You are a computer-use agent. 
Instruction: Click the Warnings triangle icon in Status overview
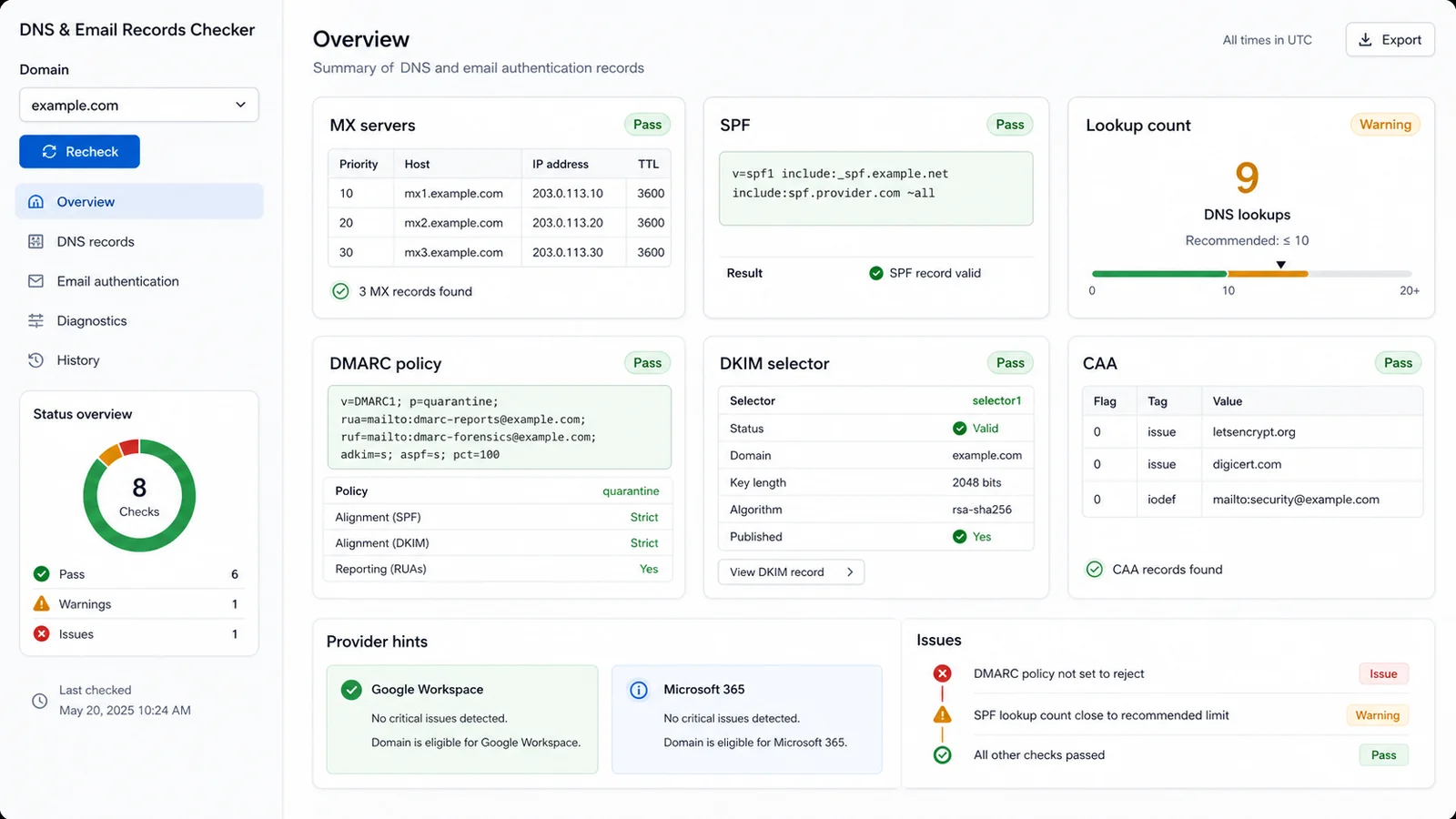[x=42, y=603]
